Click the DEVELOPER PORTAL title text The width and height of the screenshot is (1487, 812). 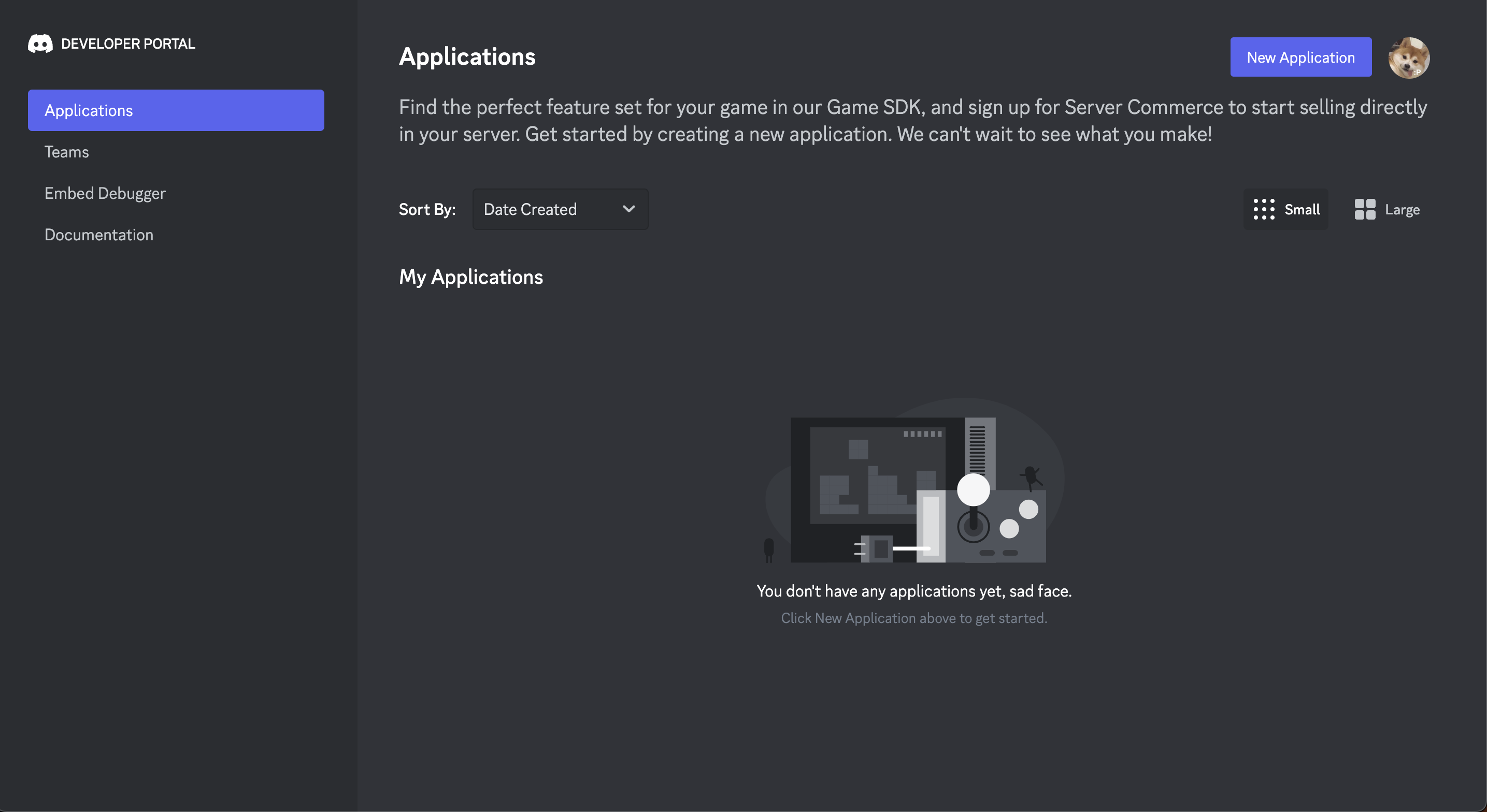point(127,44)
